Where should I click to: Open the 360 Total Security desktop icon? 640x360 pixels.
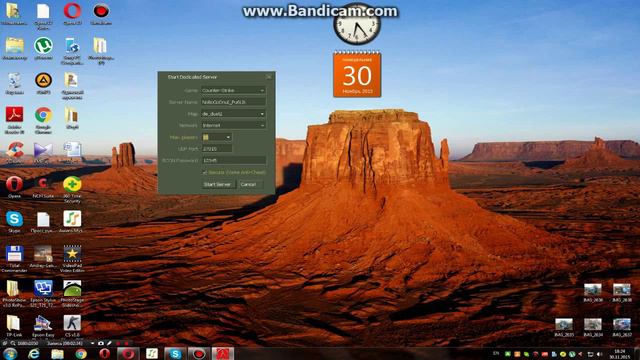click(72, 189)
